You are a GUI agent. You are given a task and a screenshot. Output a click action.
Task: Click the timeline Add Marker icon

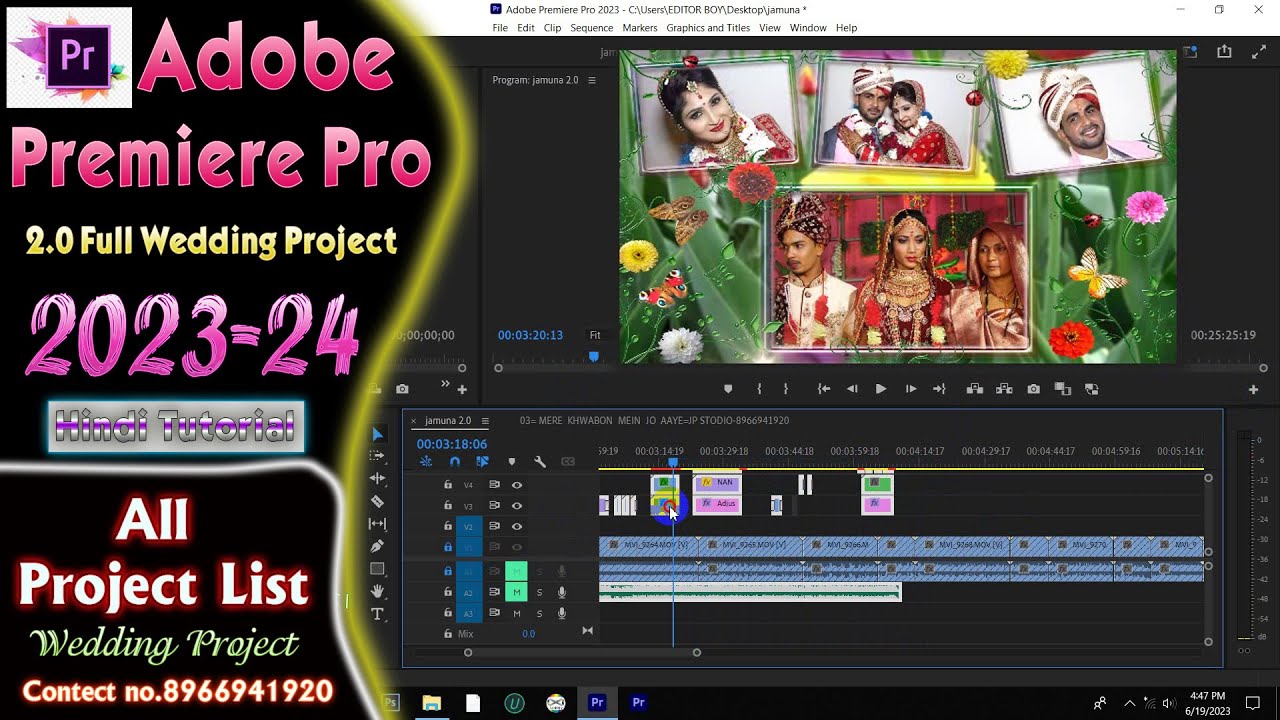[x=511, y=462]
